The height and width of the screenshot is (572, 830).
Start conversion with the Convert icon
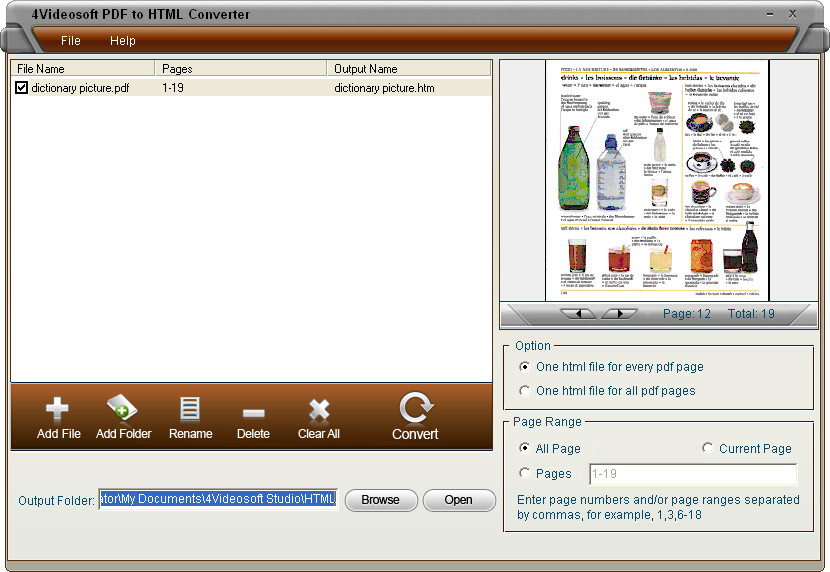(414, 408)
